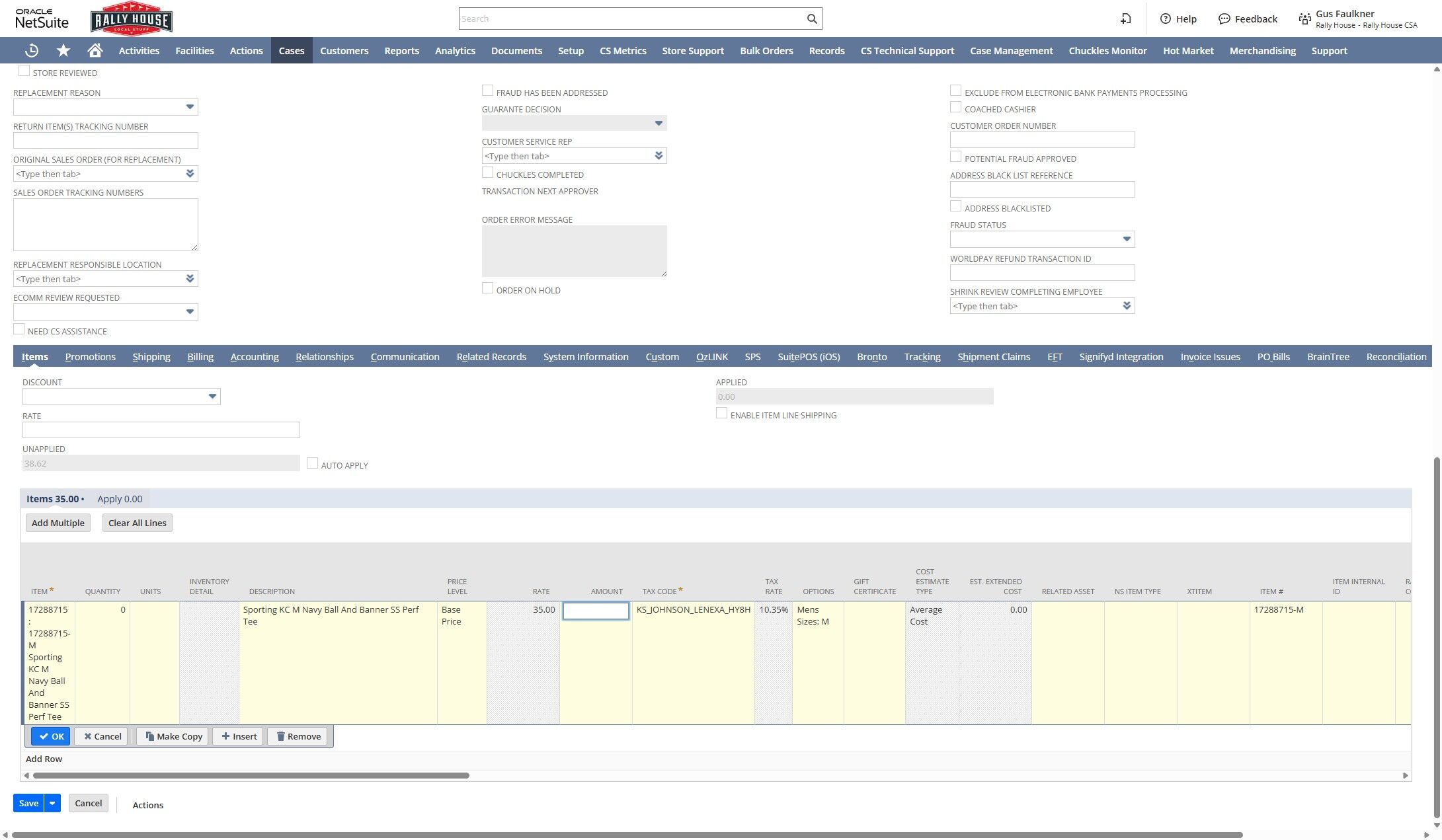
Task: Insert a new line with Insert button
Action: (x=239, y=736)
